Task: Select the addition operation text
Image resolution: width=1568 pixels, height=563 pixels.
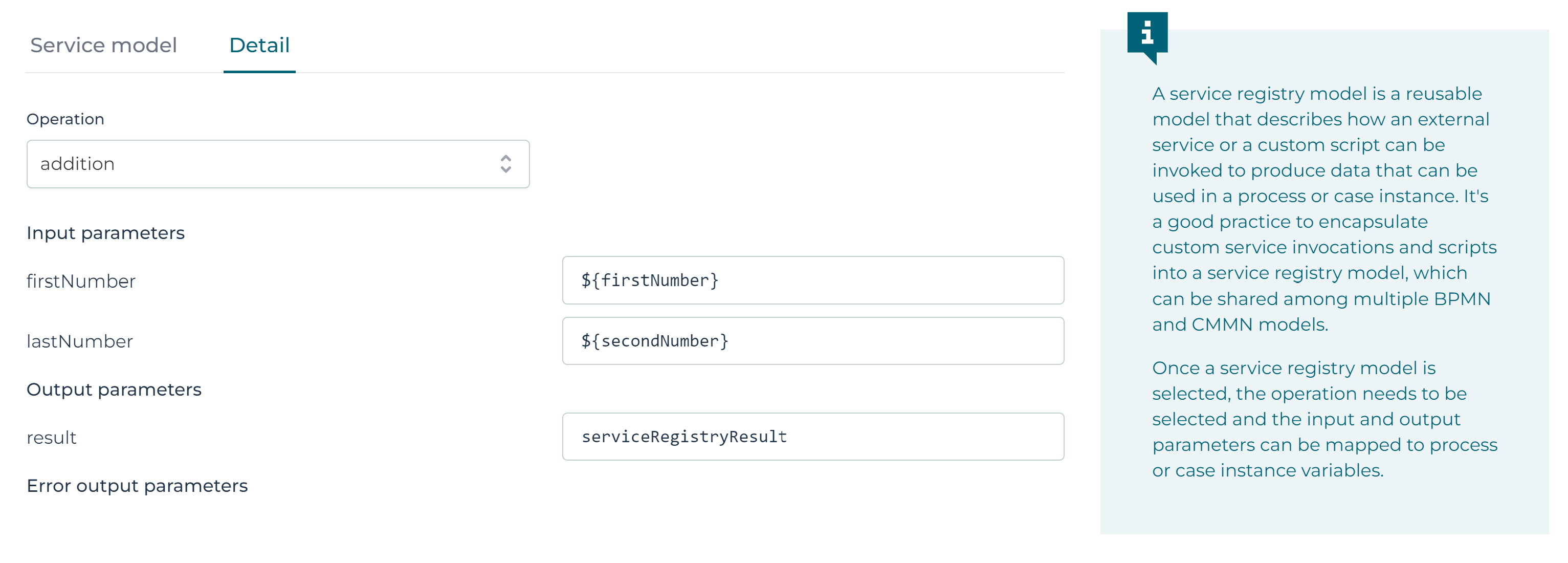Action: pyautogui.click(x=77, y=164)
